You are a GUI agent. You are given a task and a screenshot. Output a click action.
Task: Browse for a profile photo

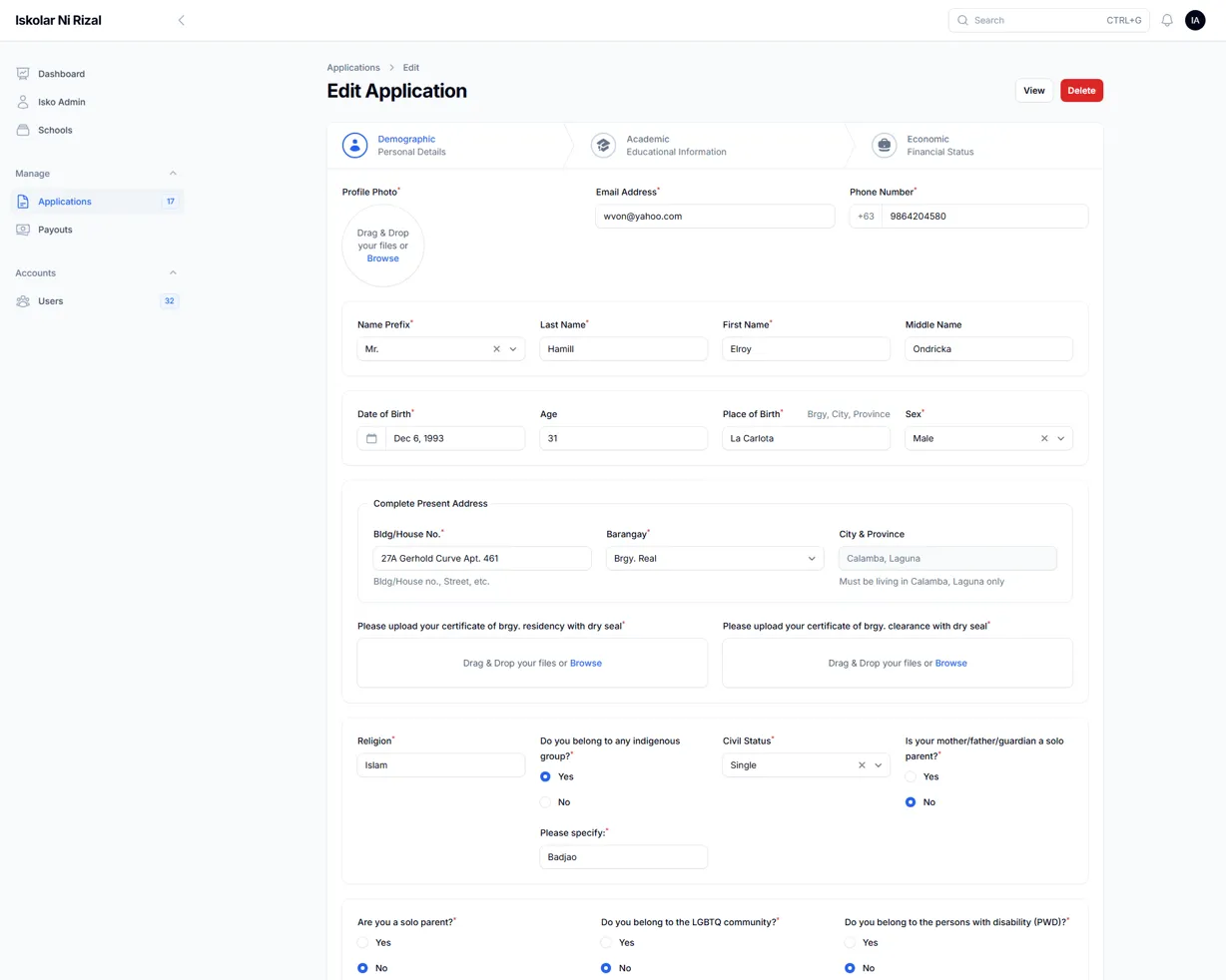pyautogui.click(x=382, y=258)
